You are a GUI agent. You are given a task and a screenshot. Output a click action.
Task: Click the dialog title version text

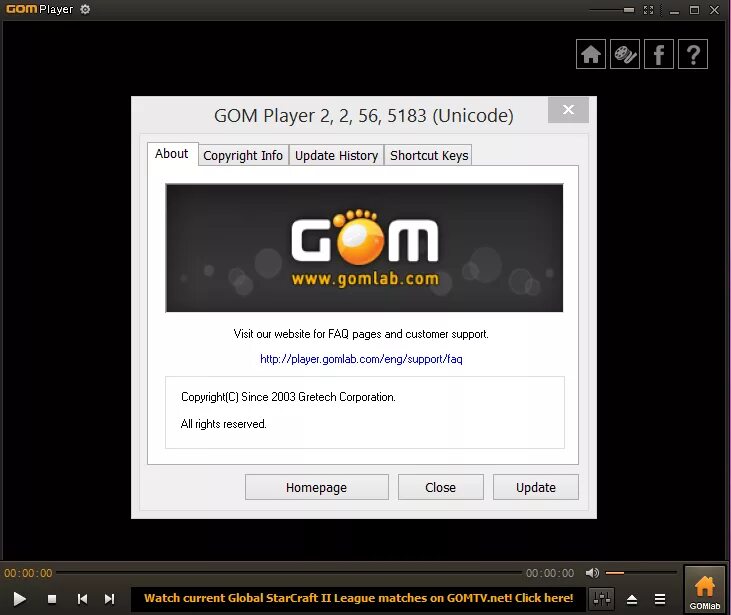point(364,116)
